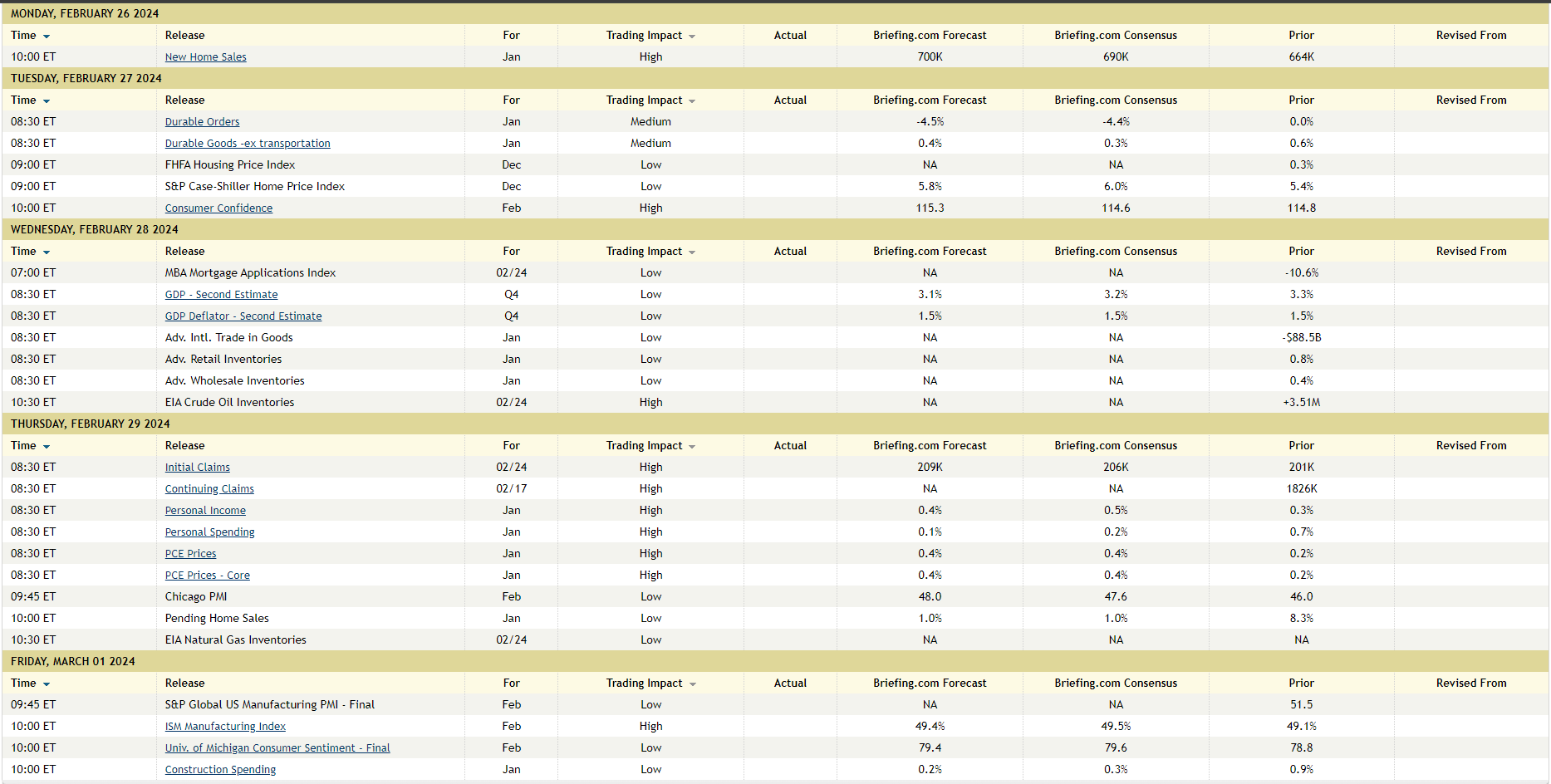Open the Durable Orders release link
The image size is (1551, 784).
click(x=202, y=122)
